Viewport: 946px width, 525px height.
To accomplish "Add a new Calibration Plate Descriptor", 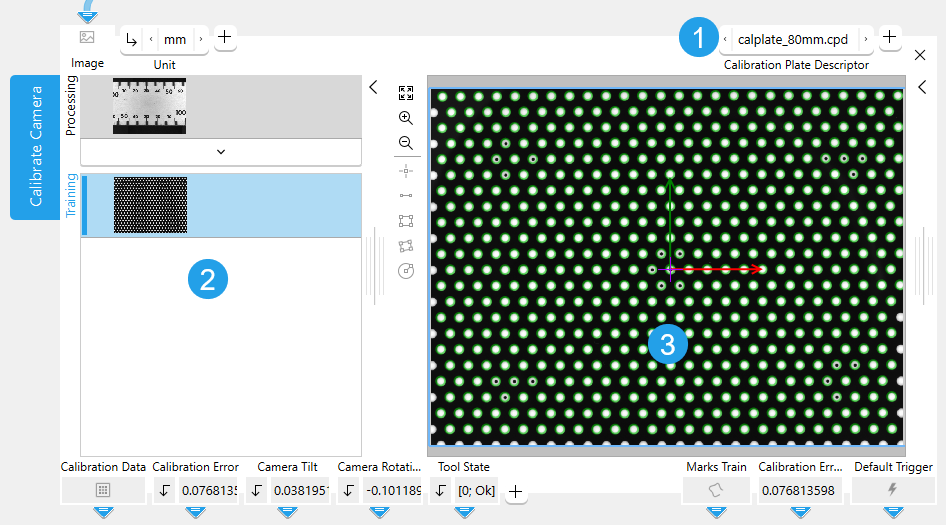I will pyautogui.click(x=889, y=38).
